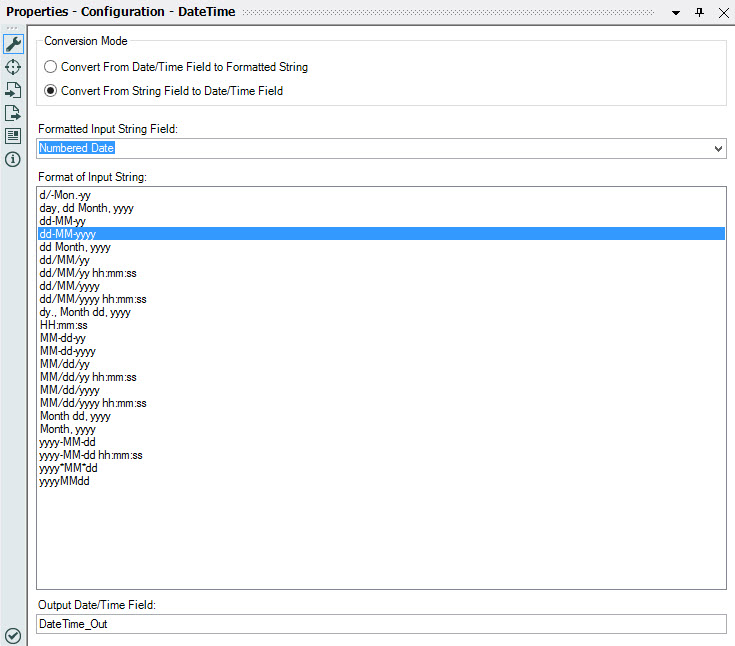The height and width of the screenshot is (646, 735).
Task: Click the output connections page icon
Action: click(x=13, y=113)
